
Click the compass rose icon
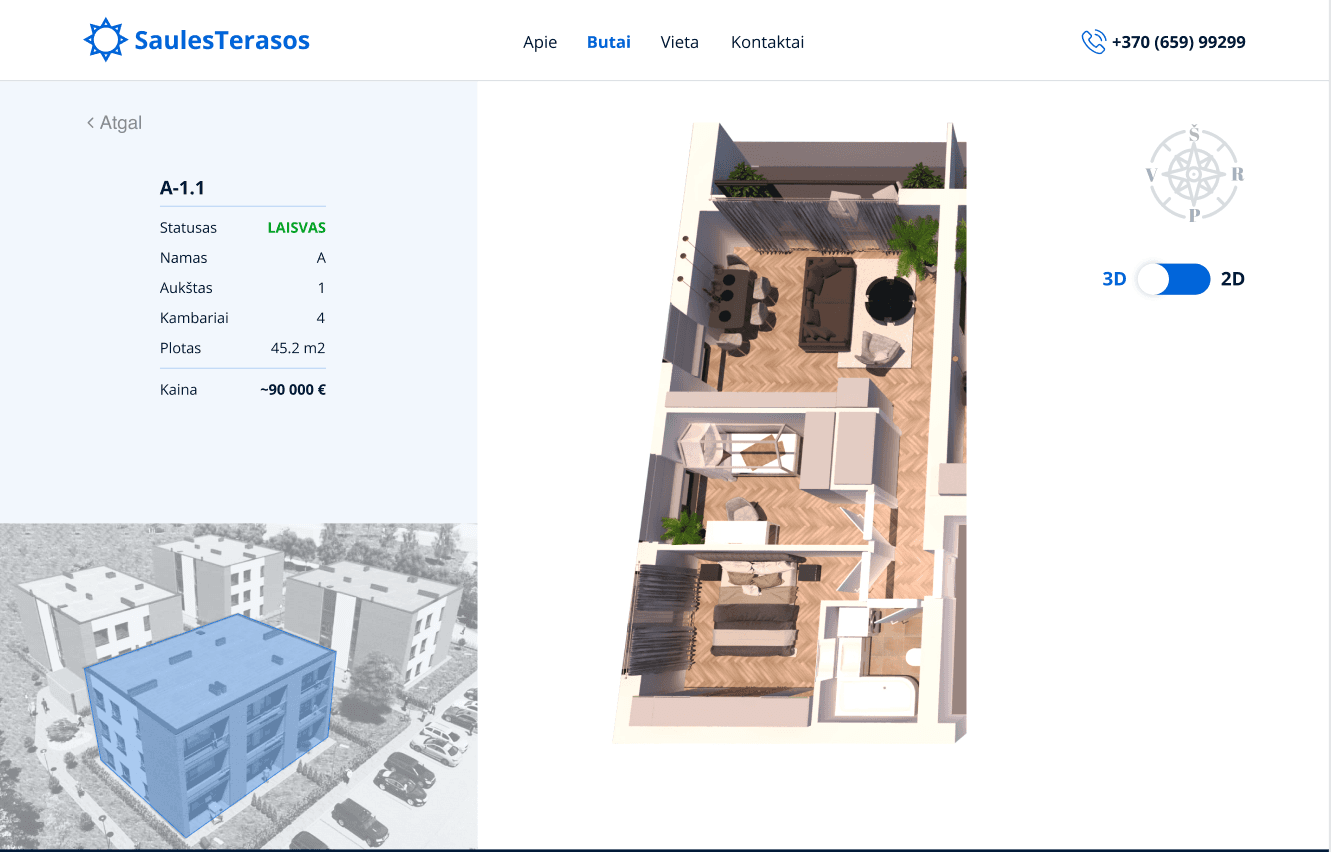click(x=1194, y=174)
